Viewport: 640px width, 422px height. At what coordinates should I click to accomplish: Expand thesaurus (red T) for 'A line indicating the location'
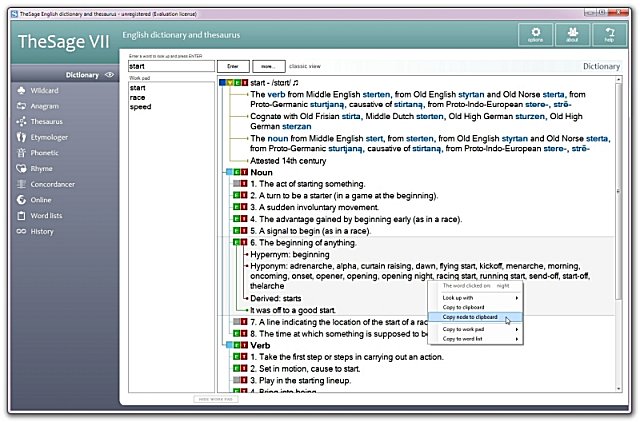244,322
